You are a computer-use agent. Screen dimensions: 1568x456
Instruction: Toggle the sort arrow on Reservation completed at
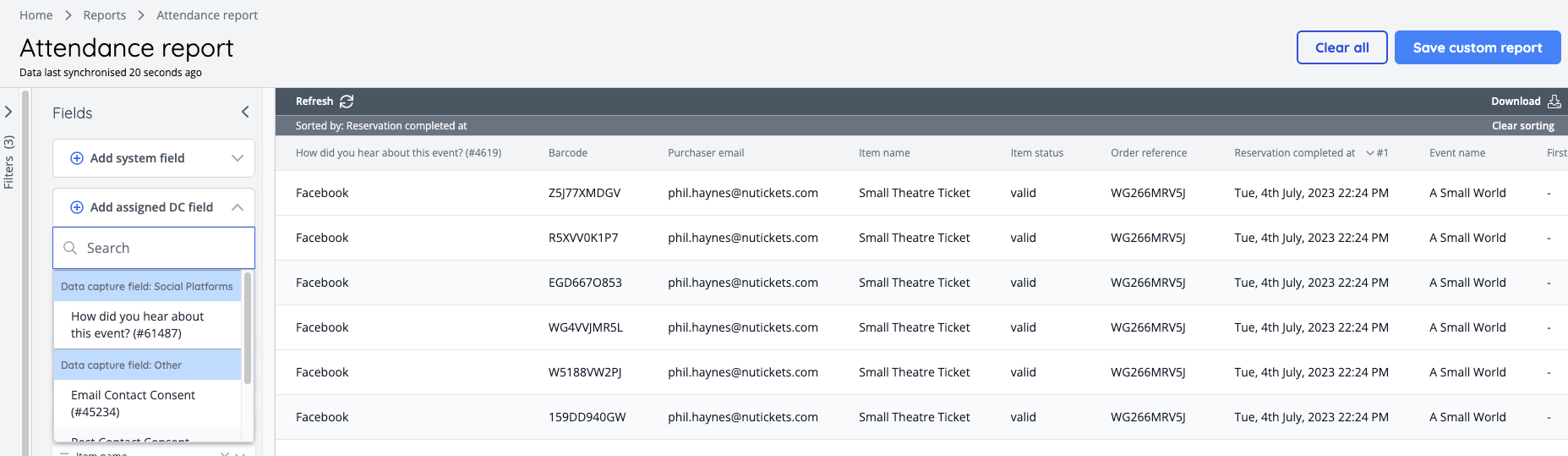[1369, 153]
